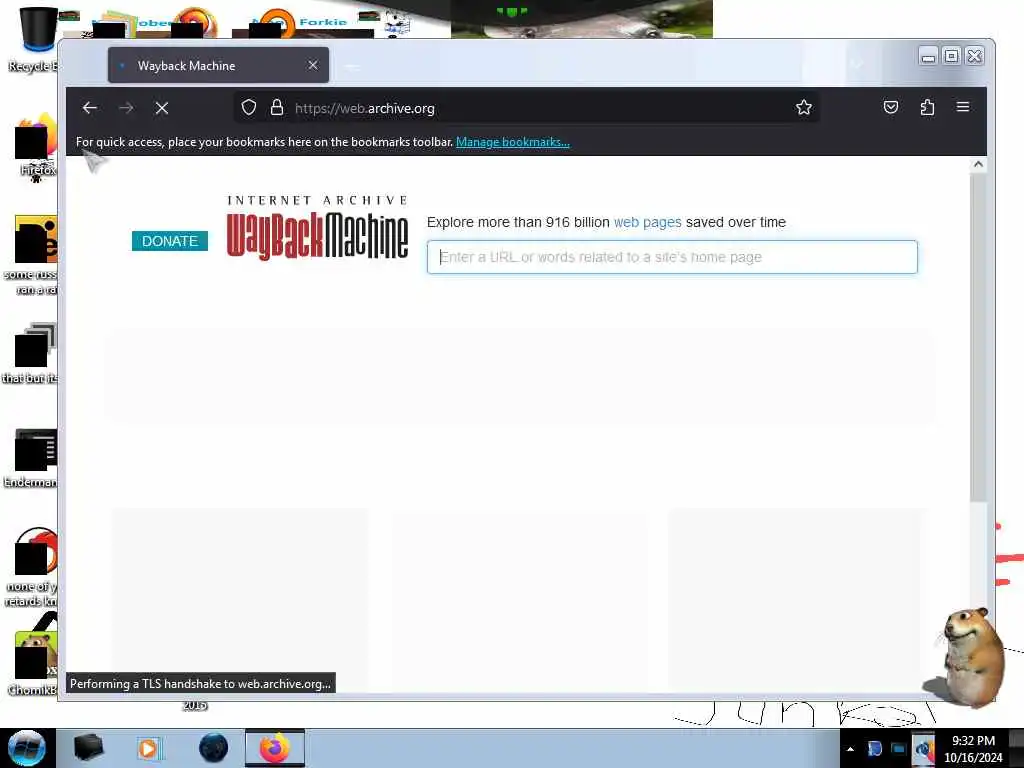
Task: Go back to the previous page
Action: tap(90, 108)
